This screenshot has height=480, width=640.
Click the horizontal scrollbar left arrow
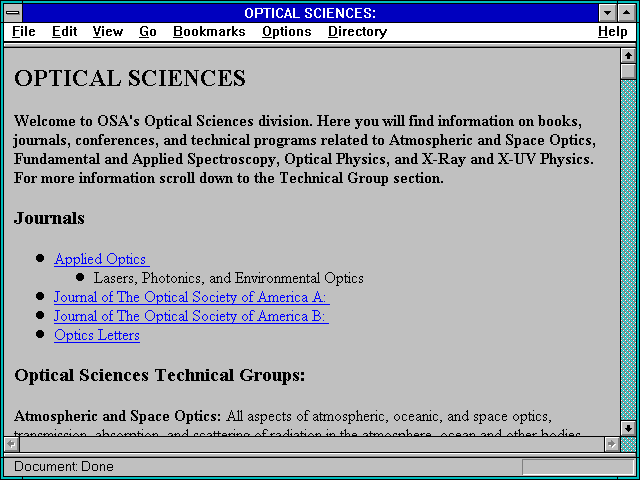tap(11, 444)
